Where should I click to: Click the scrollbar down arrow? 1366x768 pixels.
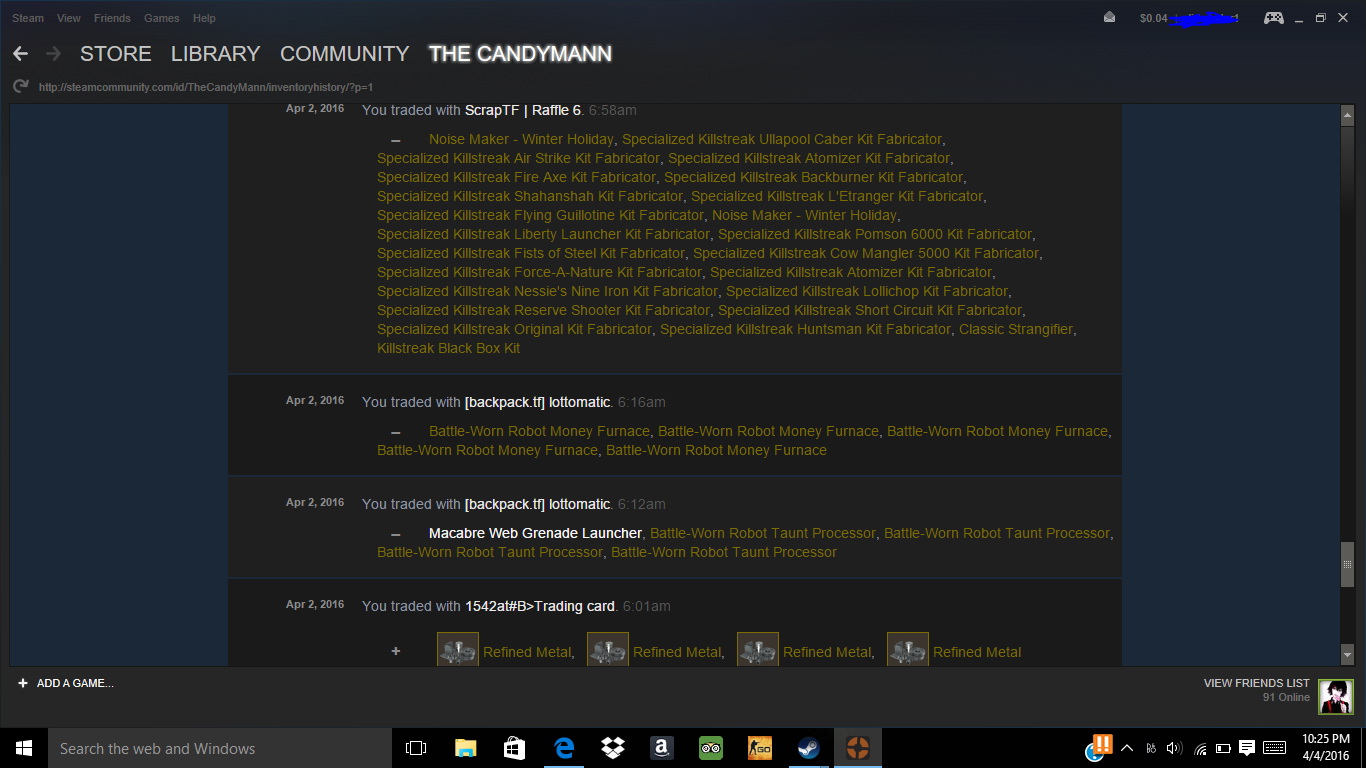[x=1347, y=654]
